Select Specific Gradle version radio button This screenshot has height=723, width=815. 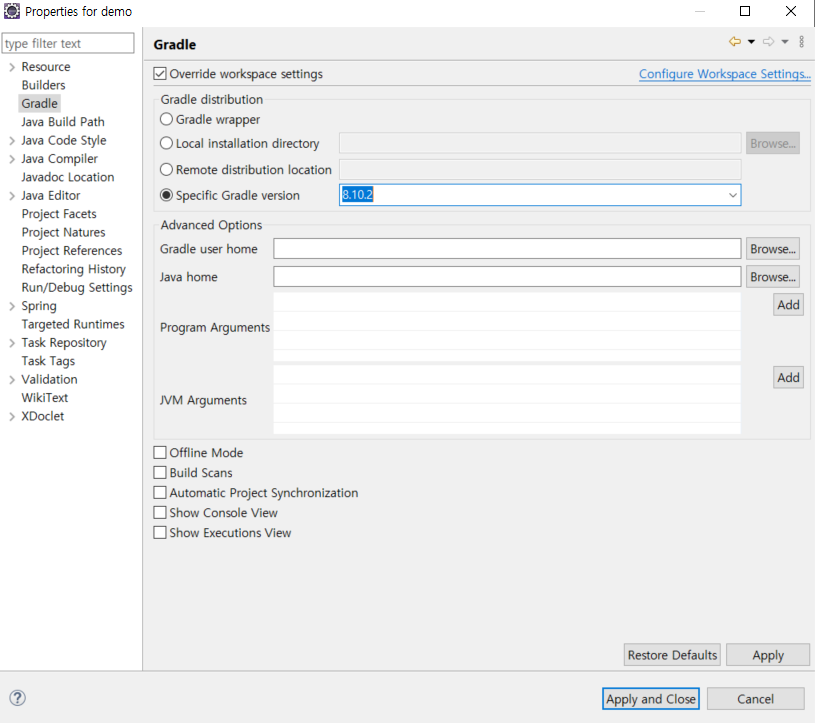point(166,195)
